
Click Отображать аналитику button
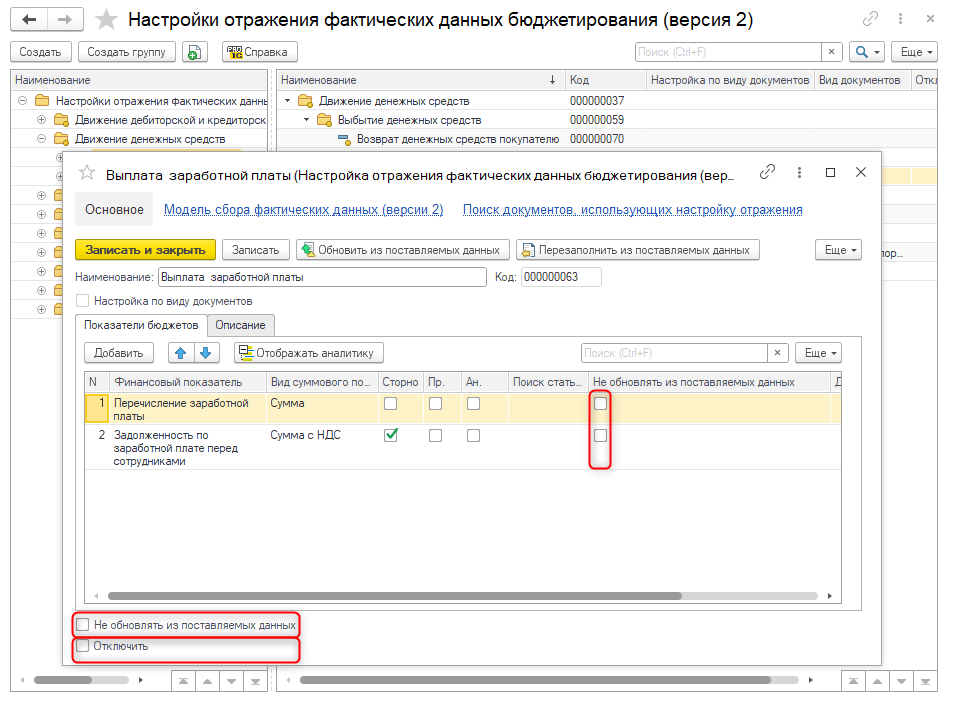pyautogui.click(x=309, y=353)
